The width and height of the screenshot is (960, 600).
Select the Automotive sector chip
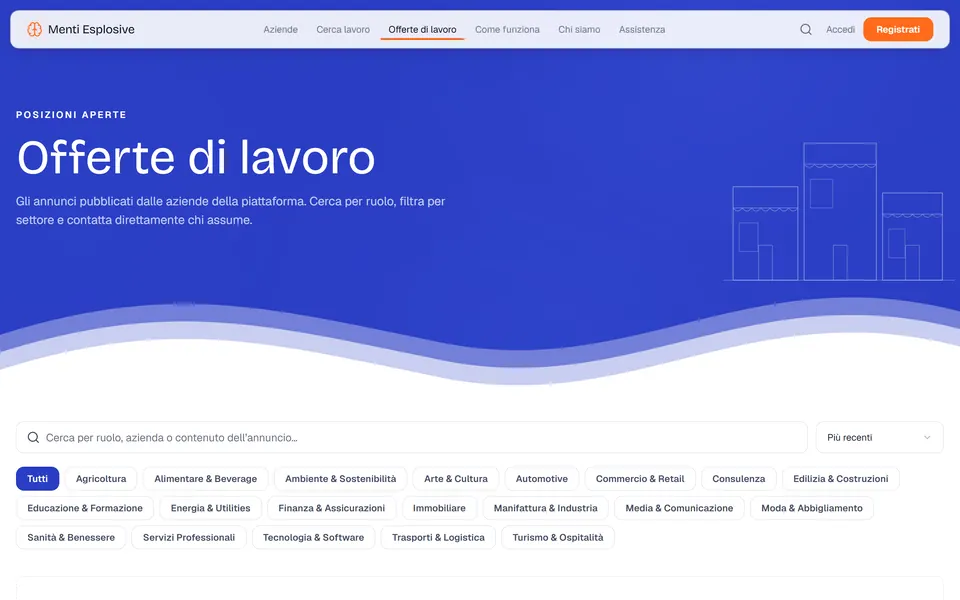tap(542, 479)
